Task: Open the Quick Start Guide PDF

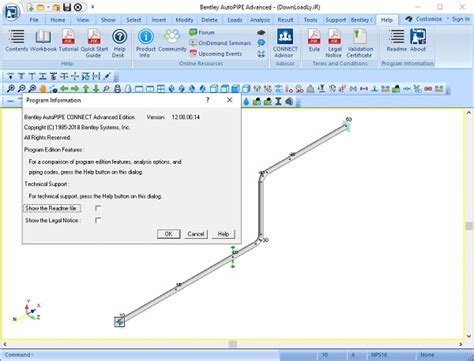Action: click(x=94, y=43)
